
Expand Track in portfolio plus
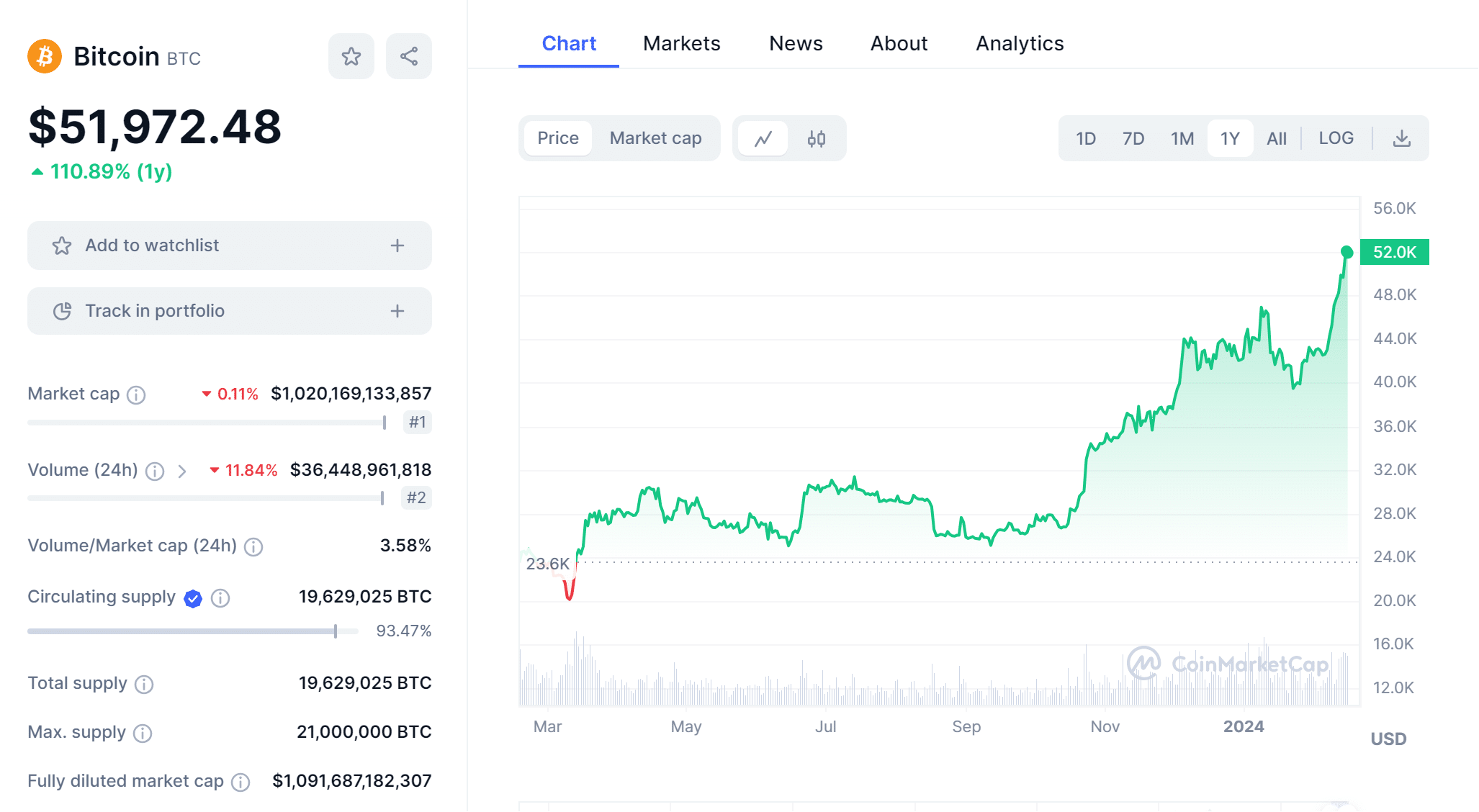click(x=397, y=311)
